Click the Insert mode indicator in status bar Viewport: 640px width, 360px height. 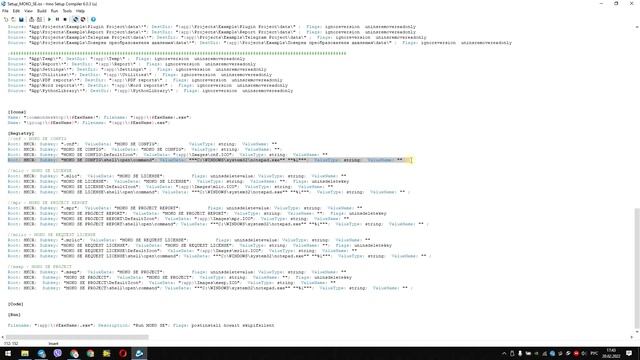53,344
